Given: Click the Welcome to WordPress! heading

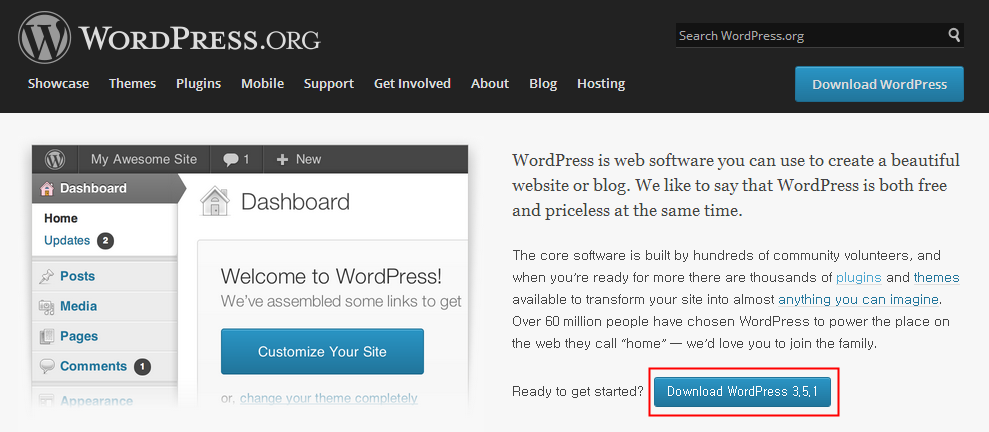Looking at the screenshot, I should click(331, 276).
